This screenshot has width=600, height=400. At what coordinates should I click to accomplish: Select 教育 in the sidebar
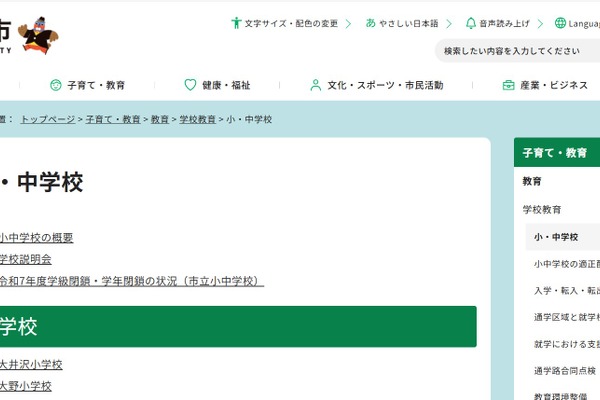(x=532, y=181)
